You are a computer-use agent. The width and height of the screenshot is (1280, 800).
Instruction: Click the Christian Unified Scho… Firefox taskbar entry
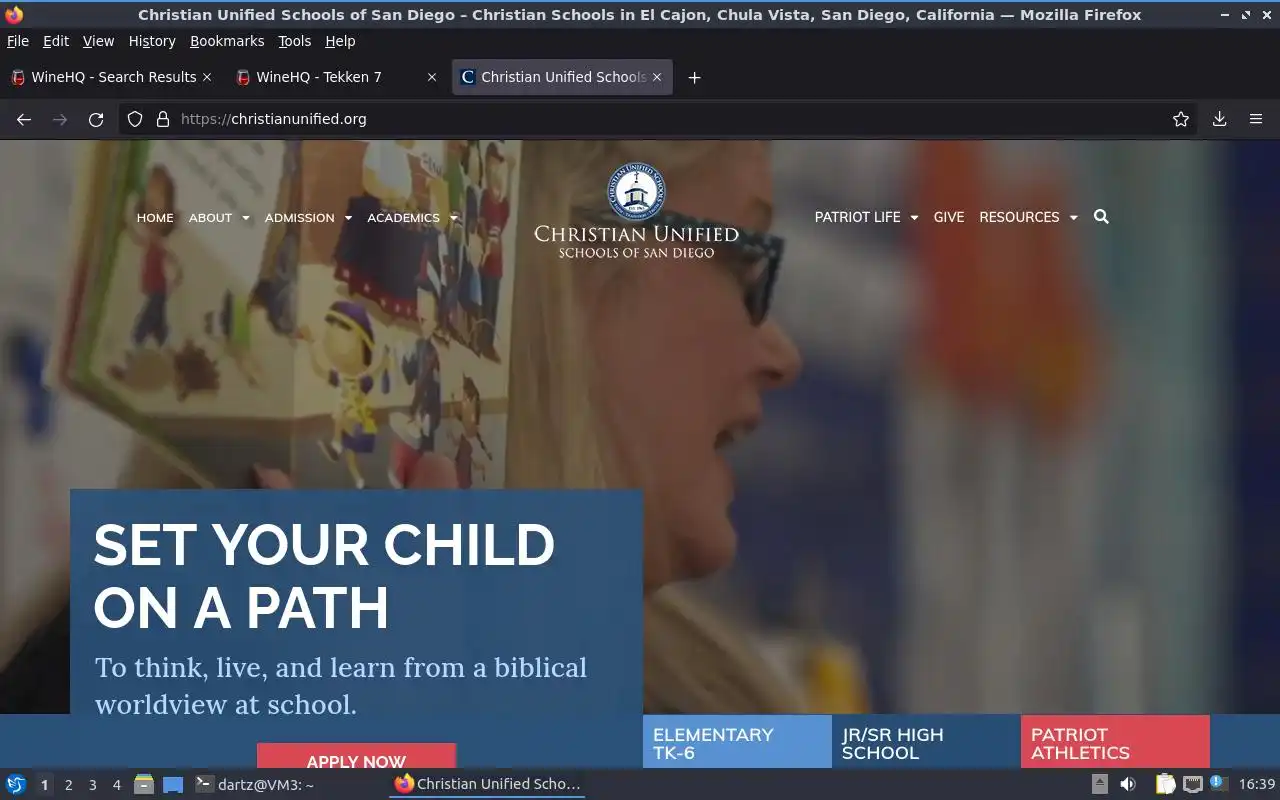[487, 784]
